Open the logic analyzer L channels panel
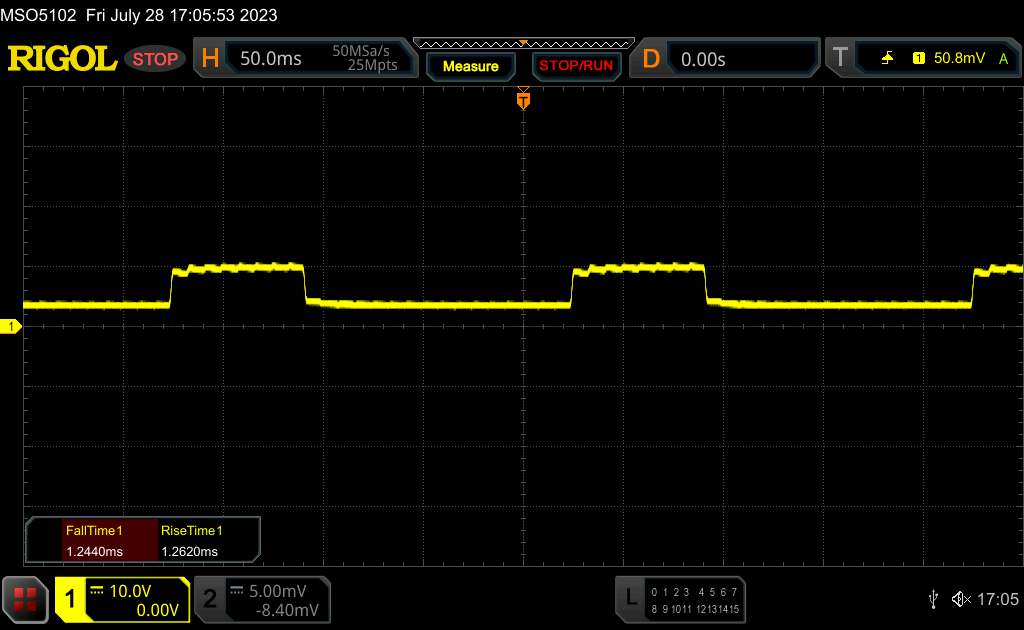The width and height of the screenshot is (1024, 630). (680, 599)
